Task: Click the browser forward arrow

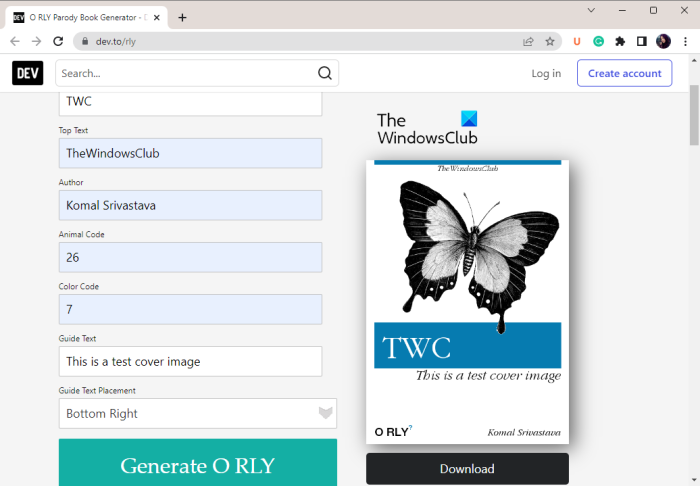Action: 36,42
